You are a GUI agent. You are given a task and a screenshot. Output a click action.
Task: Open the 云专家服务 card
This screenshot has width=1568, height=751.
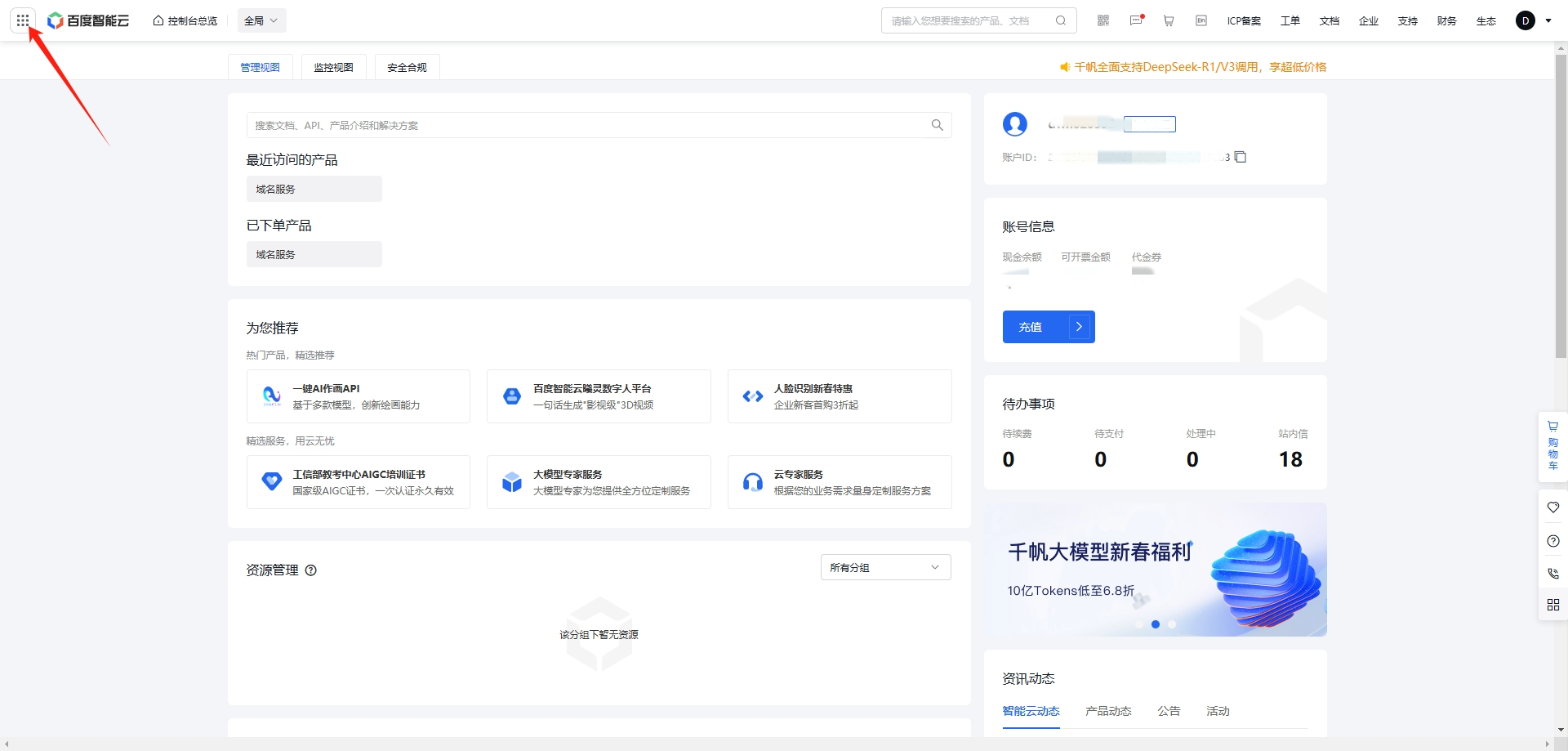point(840,482)
